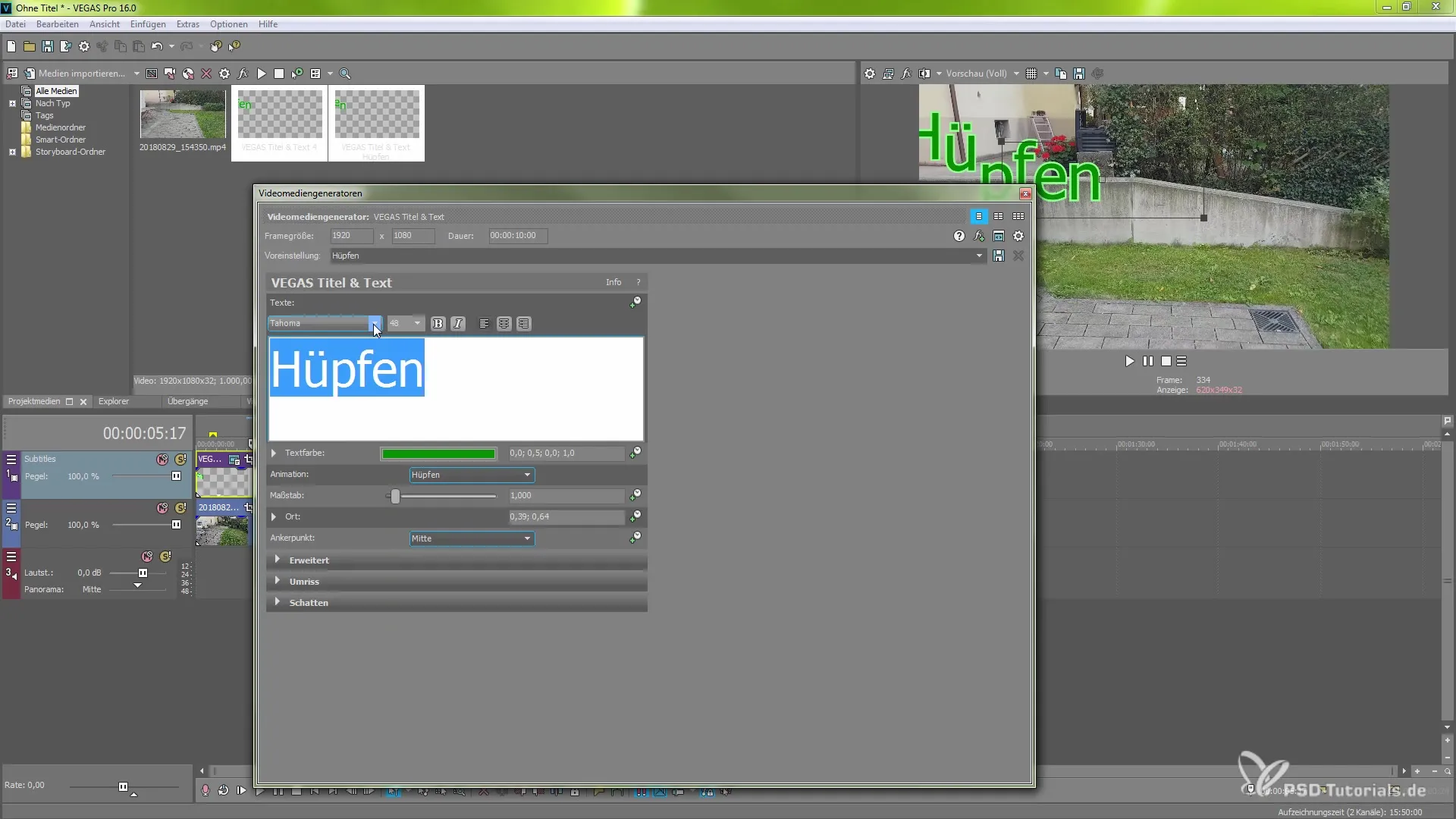Open the Ankerpunkt Mitte dropdown

[472, 538]
